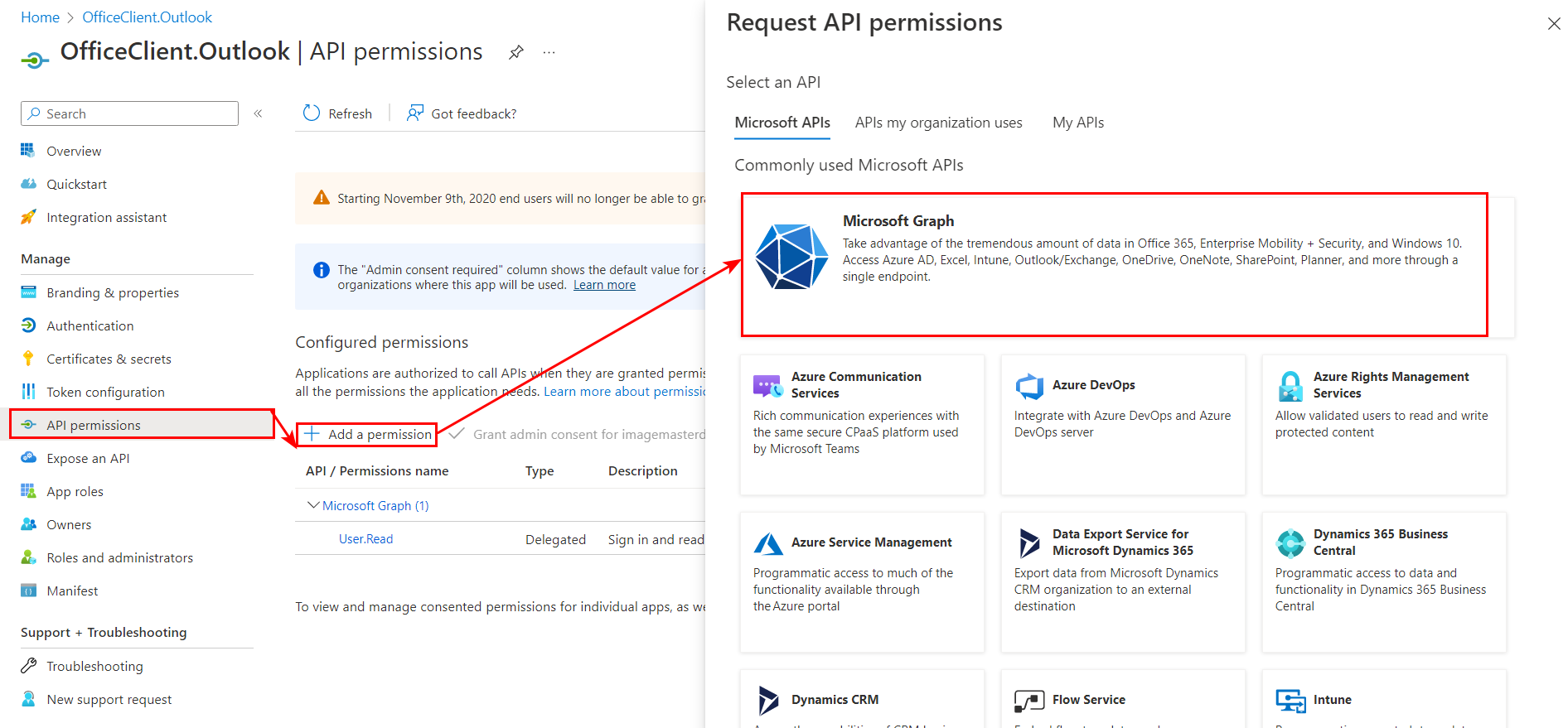Viewport: 1568px width, 728px height.
Task: Click the Type column header
Action: (x=540, y=471)
